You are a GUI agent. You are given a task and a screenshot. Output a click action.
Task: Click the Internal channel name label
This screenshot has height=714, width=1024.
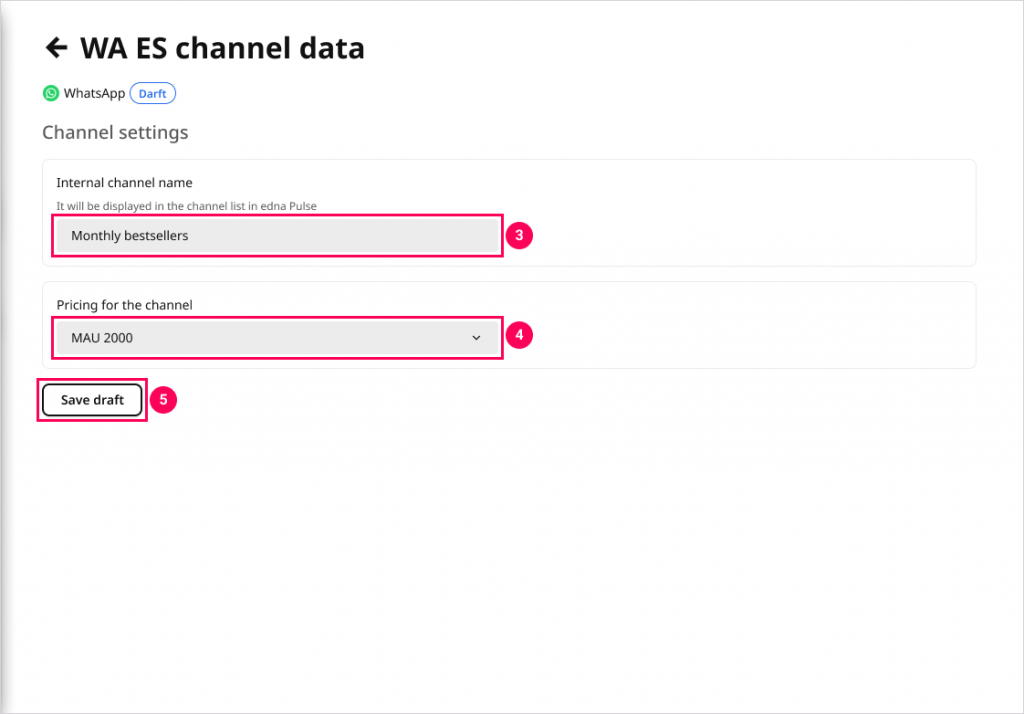tap(124, 183)
